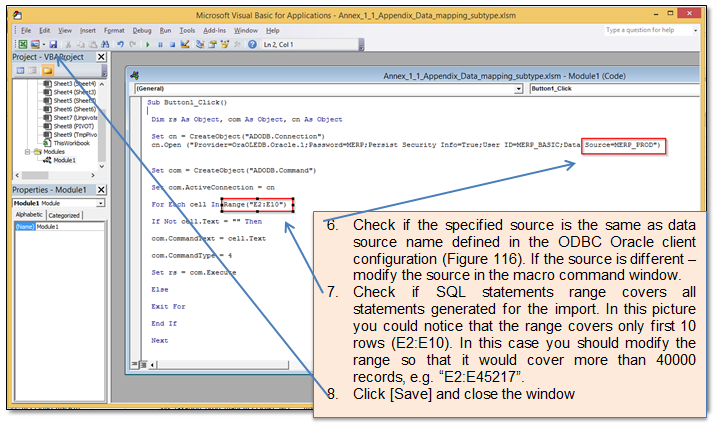The image size is (713, 423).
Task: Click View Code icon in Project pane
Action: click(x=19, y=71)
